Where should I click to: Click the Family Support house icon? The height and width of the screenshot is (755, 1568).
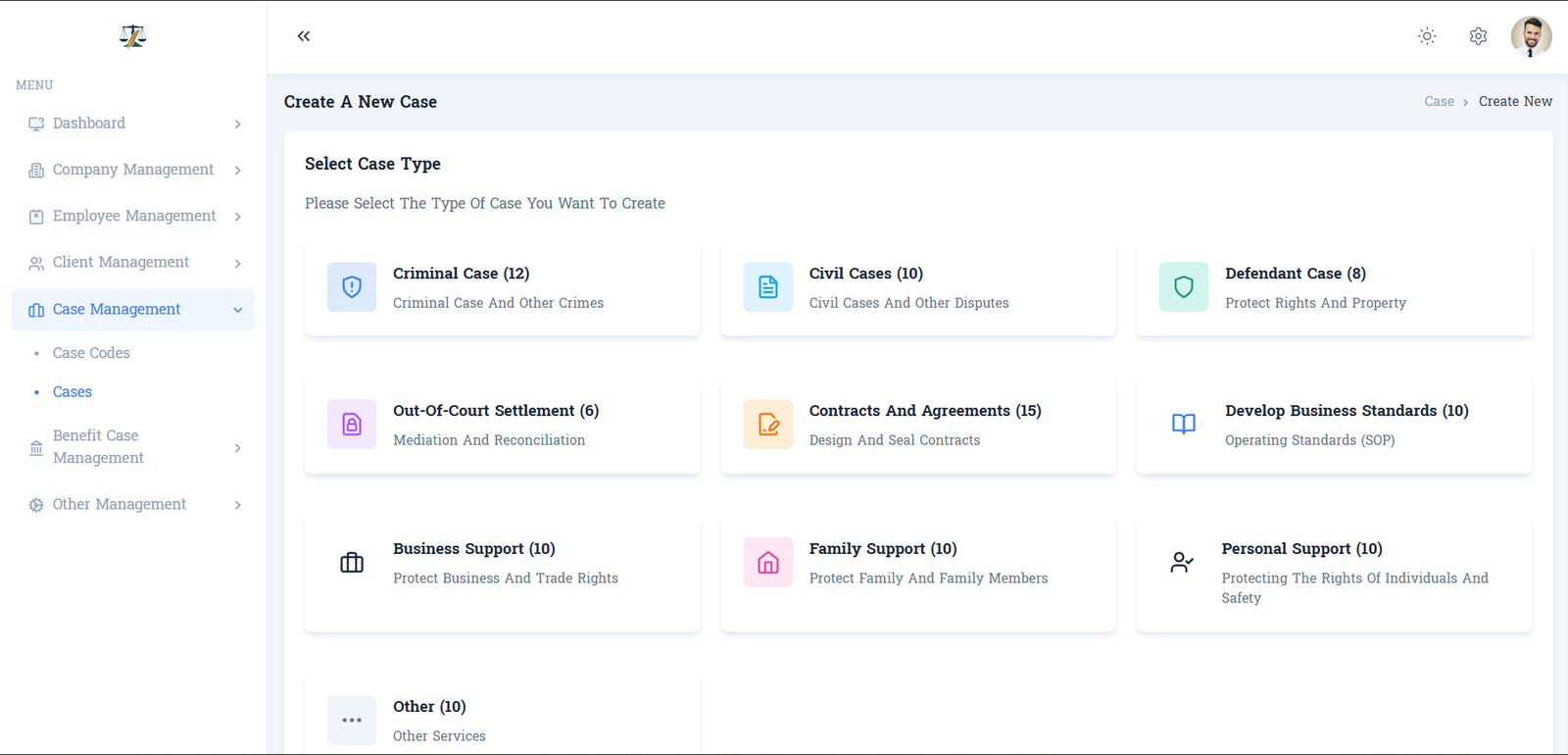pos(767,563)
